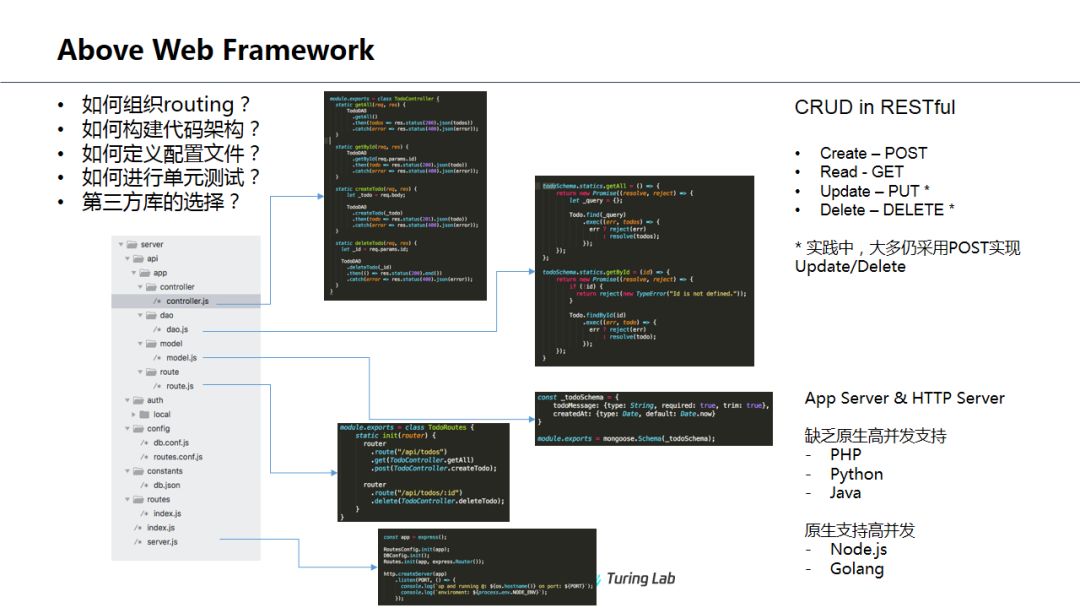Click the route folder icon
Image resolution: width=1080 pixels, height=608 pixels.
[x=151, y=372]
